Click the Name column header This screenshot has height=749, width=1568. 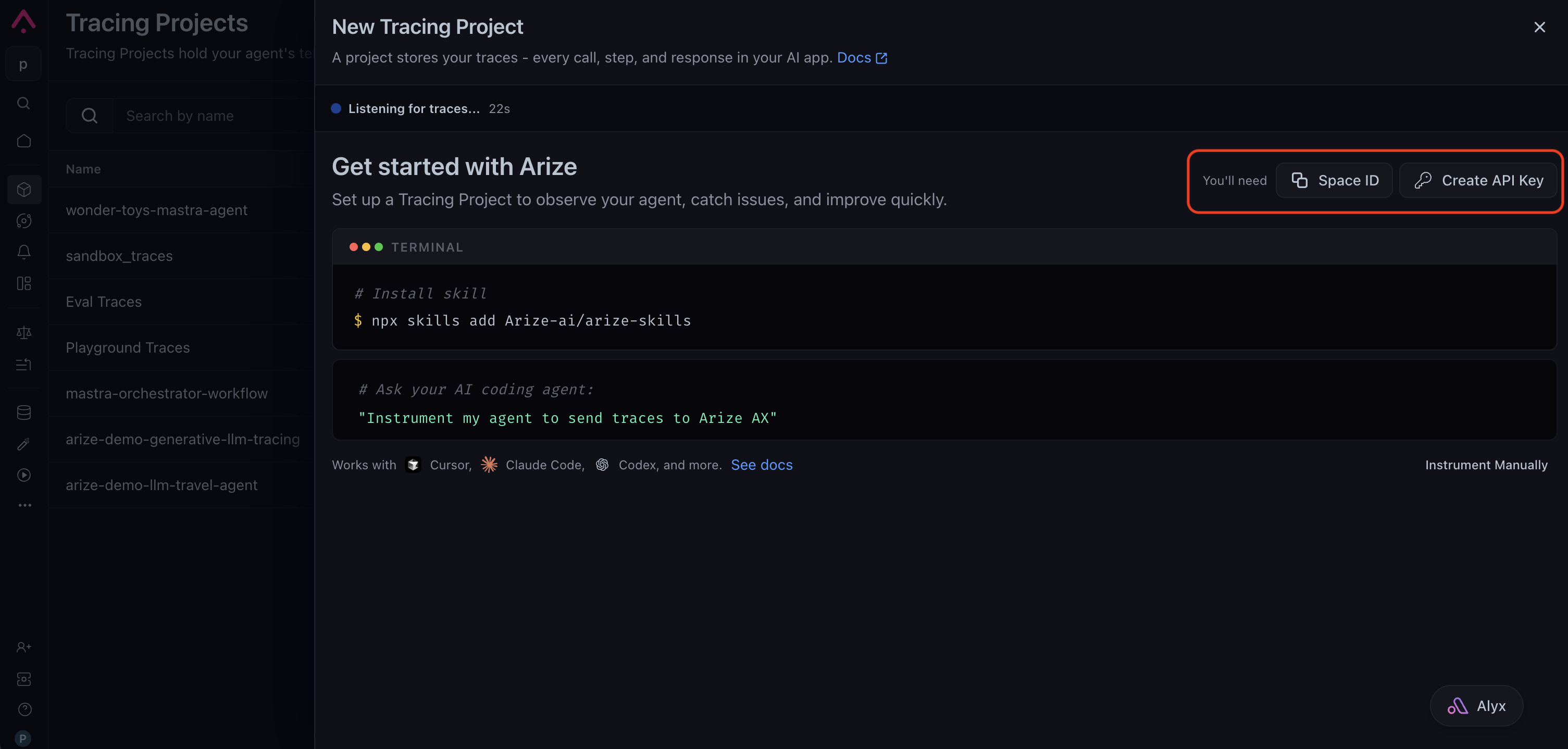click(x=83, y=169)
